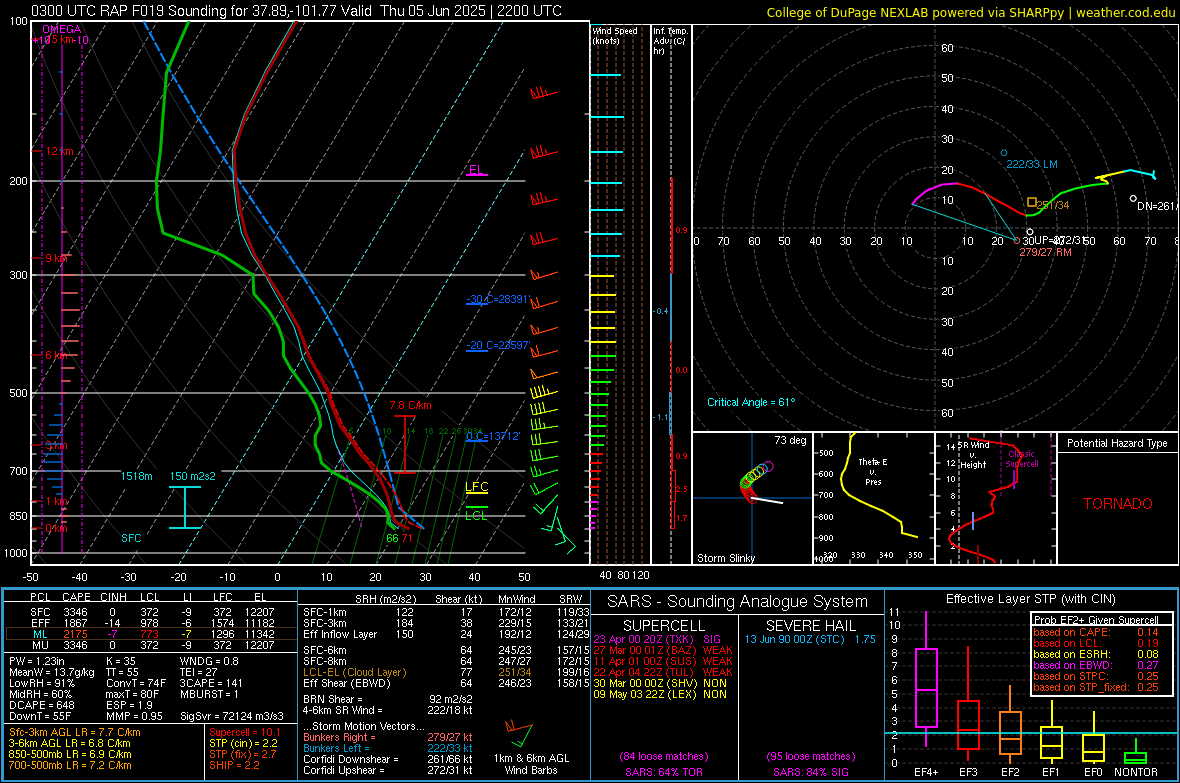
Task: Click the CAPE column header
Action: pyautogui.click(x=76, y=597)
